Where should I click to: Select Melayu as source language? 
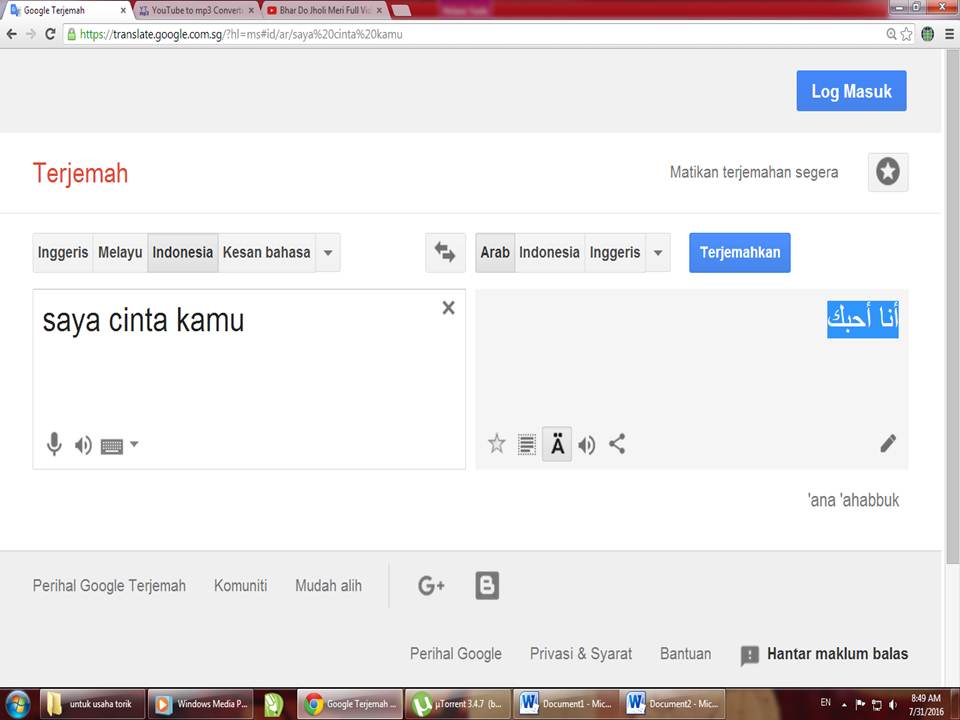coord(120,252)
